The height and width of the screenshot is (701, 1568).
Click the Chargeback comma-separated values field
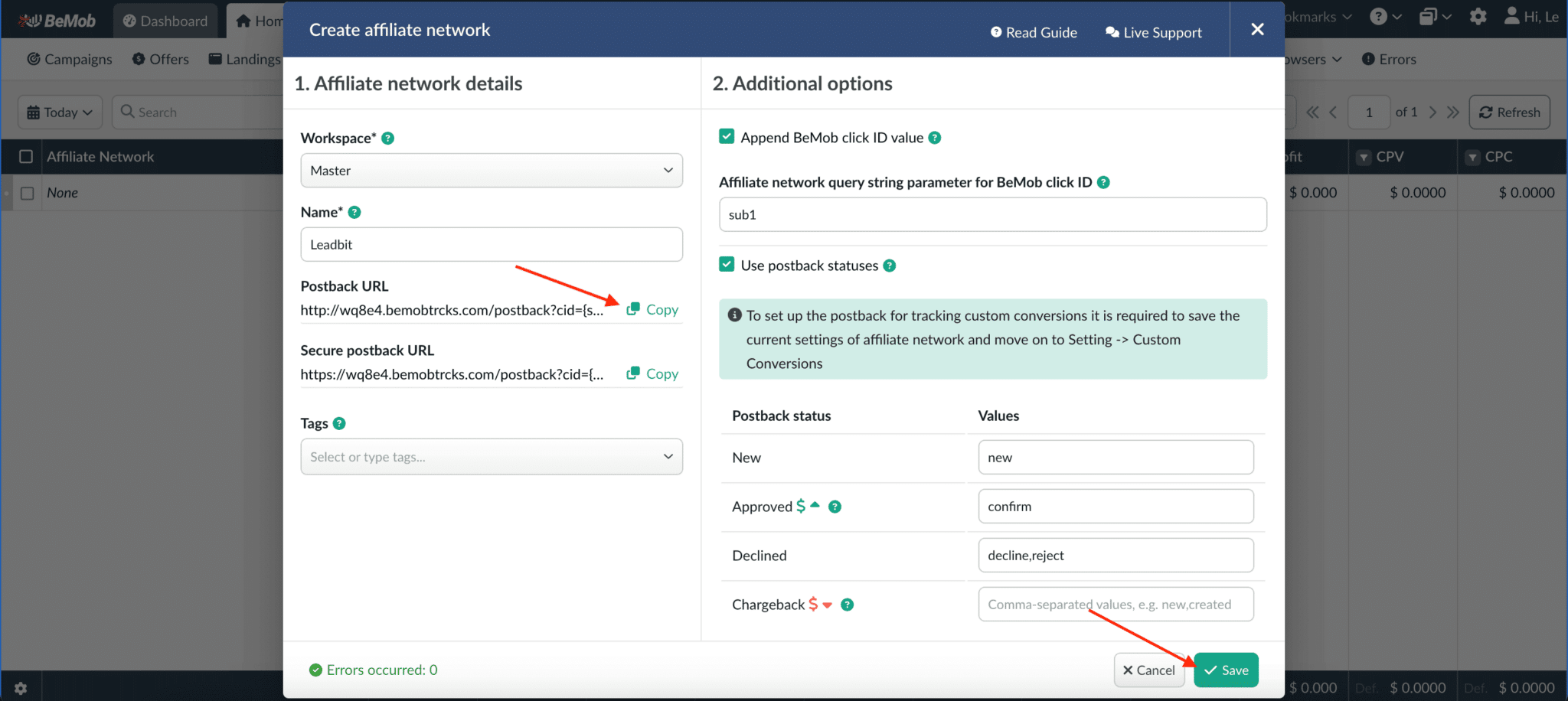click(1115, 604)
